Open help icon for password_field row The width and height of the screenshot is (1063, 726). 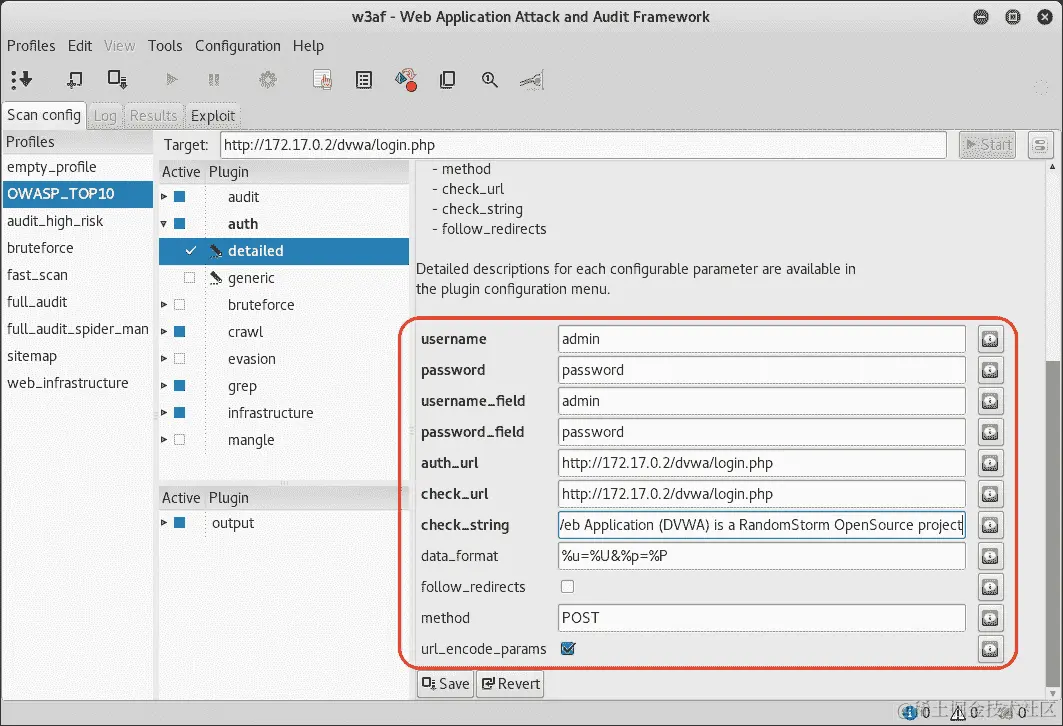coord(990,432)
